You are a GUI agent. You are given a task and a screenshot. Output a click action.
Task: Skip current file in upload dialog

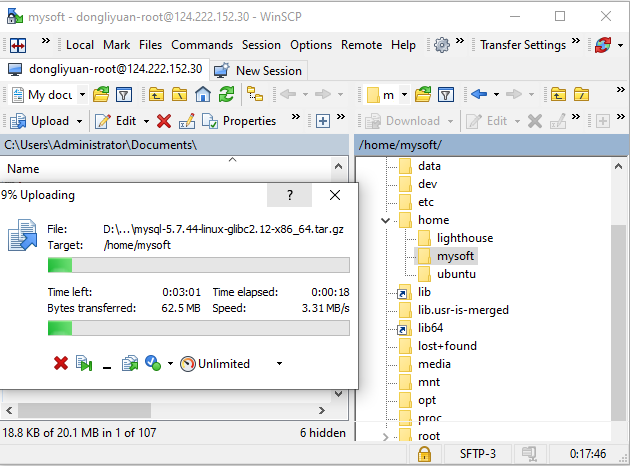(84, 364)
